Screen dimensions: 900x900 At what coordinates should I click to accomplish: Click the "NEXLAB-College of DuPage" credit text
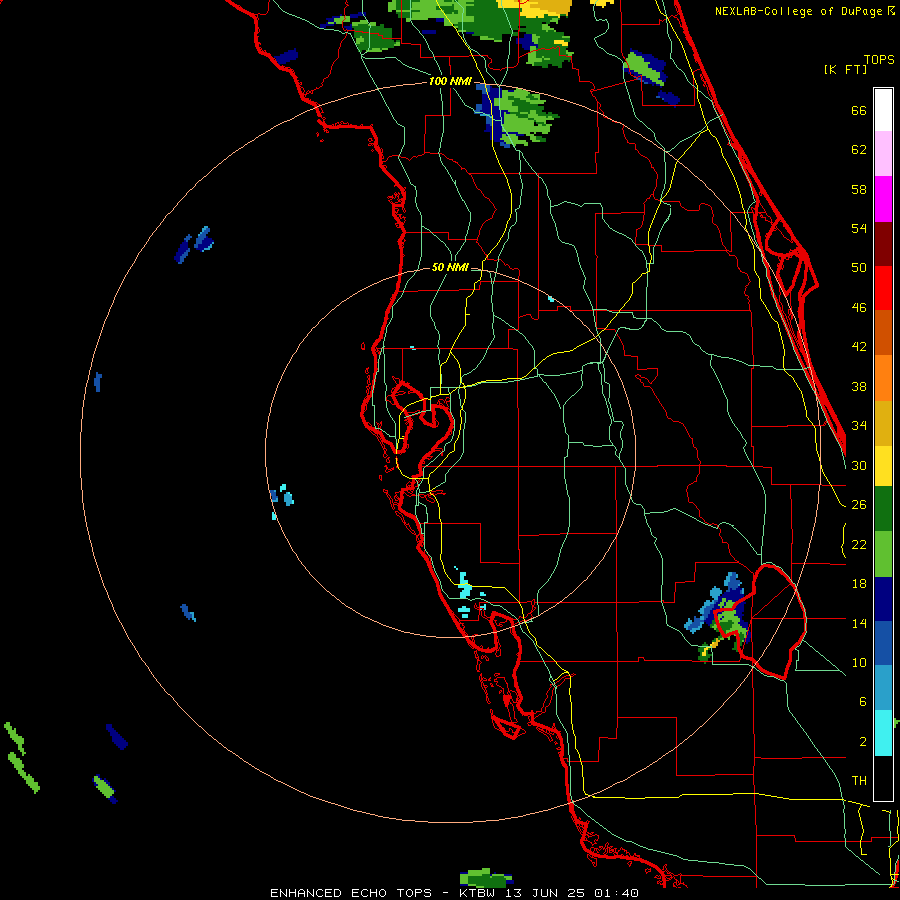tap(799, 11)
